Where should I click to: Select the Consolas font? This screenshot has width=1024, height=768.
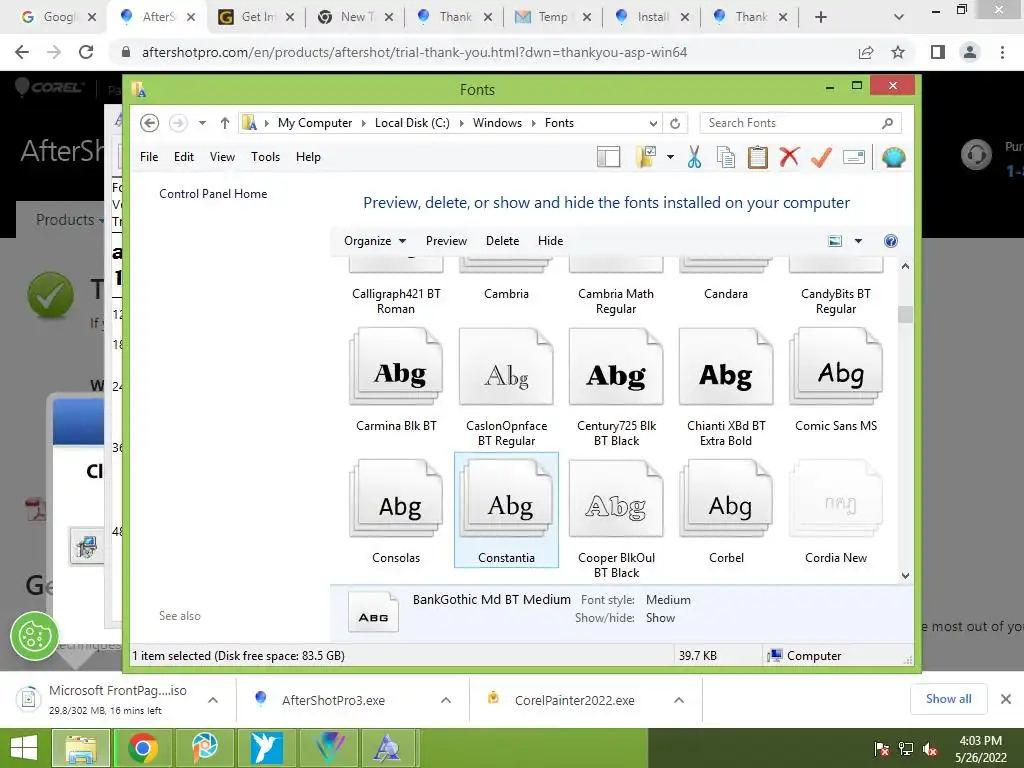click(396, 511)
